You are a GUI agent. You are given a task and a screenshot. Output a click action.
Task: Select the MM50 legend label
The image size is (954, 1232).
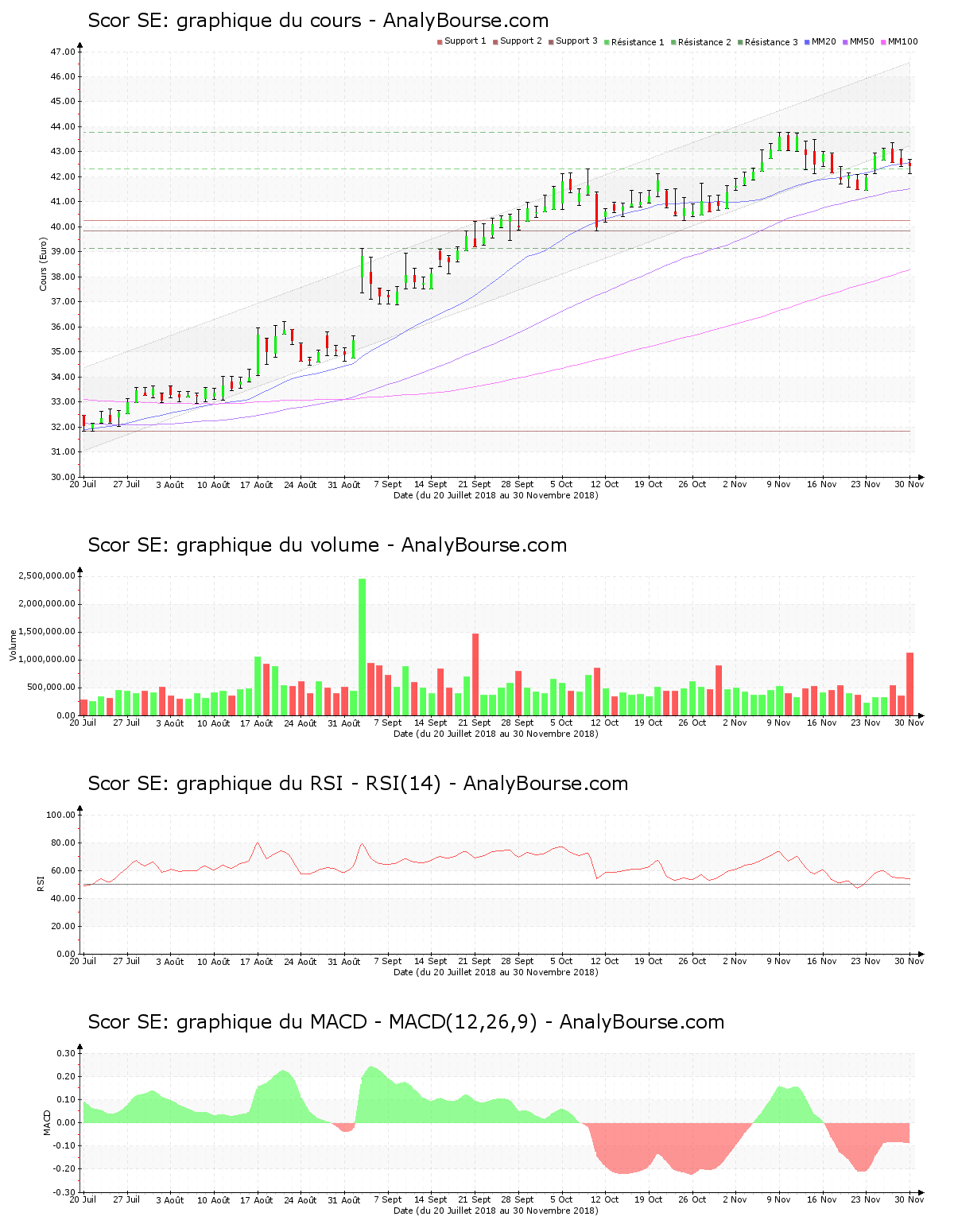pyautogui.click(x=862, y=41)
